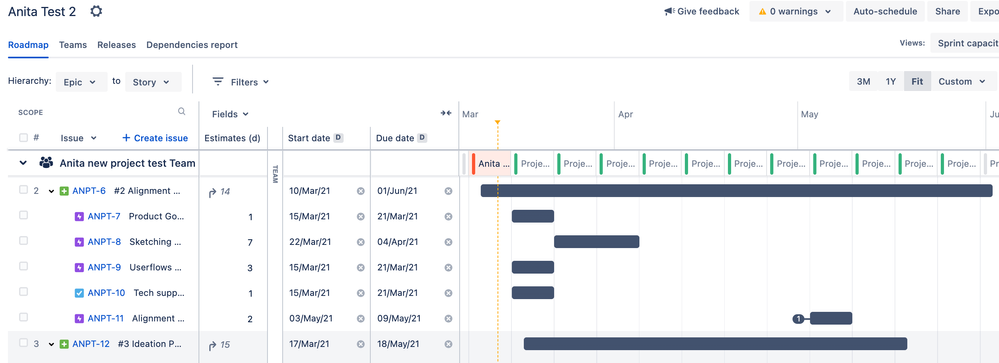The image size is (999, 363).
Task: Click the Share button
Action: pyautogui.click(x=947, y=11)
